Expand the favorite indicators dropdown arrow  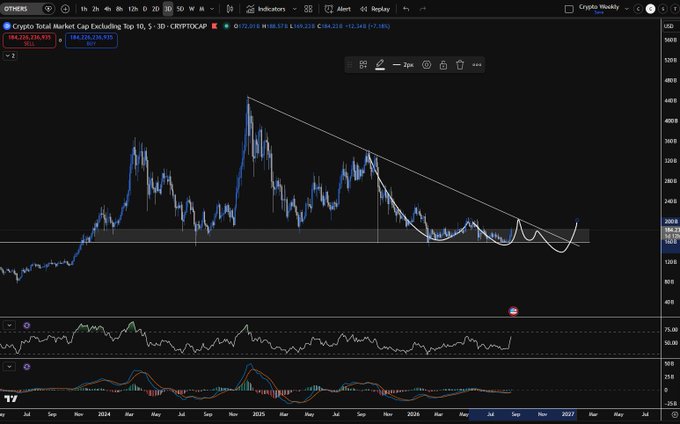pos(295,9)
